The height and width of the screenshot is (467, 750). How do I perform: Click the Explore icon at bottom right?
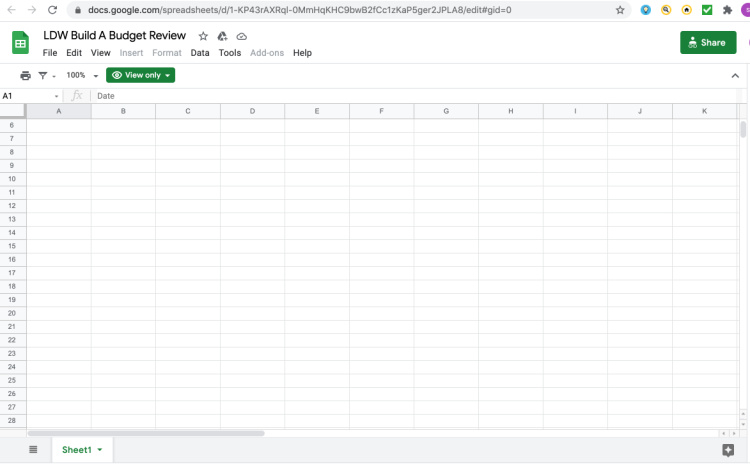[728, 450]
